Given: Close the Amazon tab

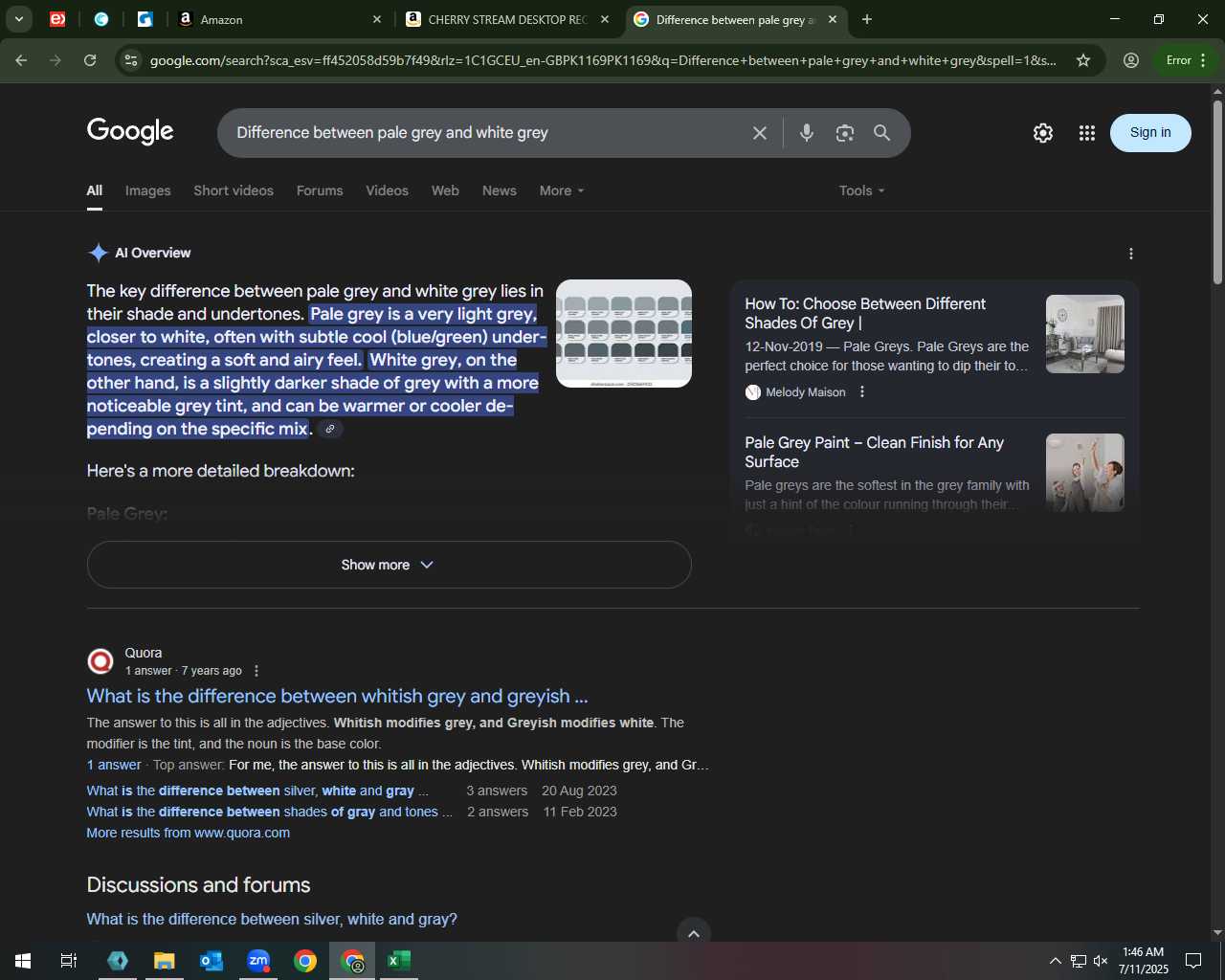Looking at the screenshot, I should 377,19.
